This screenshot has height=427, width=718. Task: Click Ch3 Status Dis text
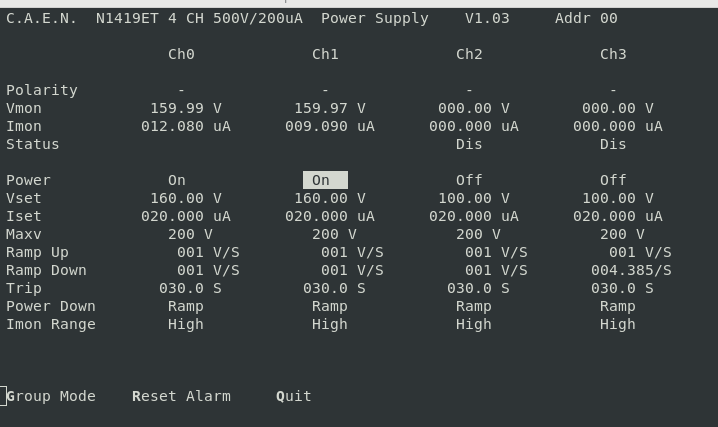coord(613,144)
